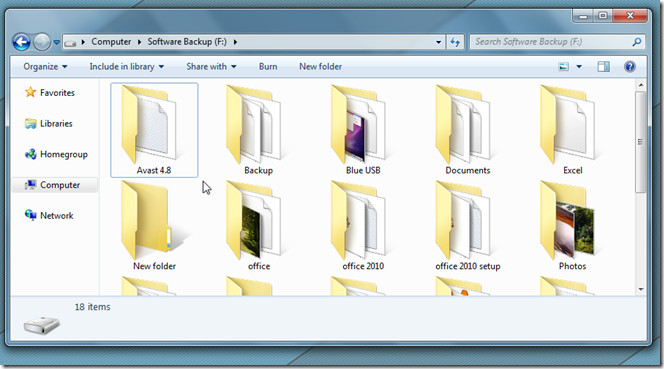Screen dimensions: 664x369
Task: Select the Excel folder icon
Action: point(568,125)
